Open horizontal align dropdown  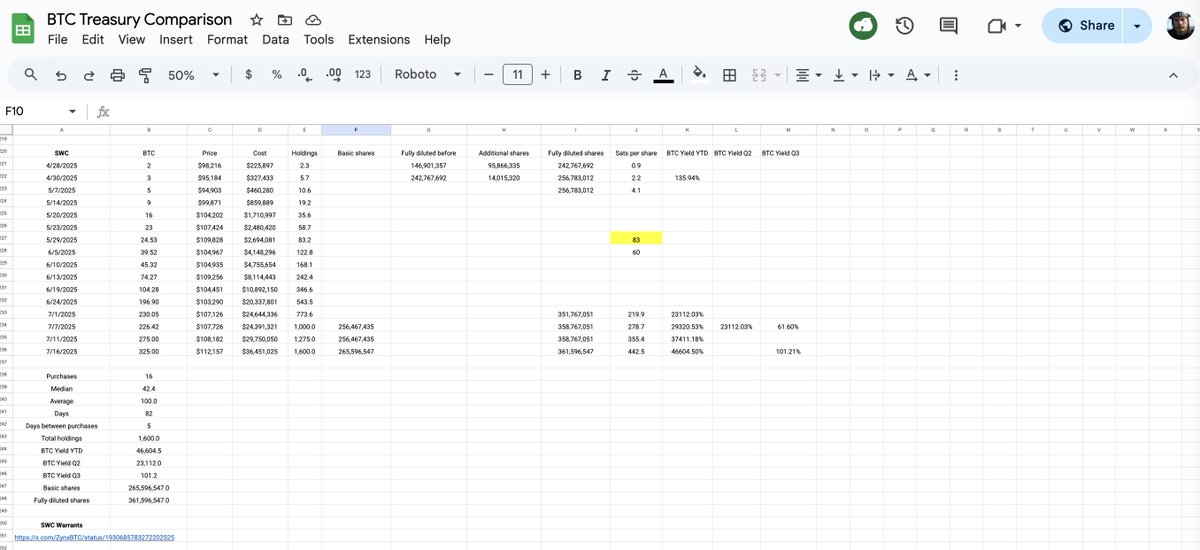(807, 75)
